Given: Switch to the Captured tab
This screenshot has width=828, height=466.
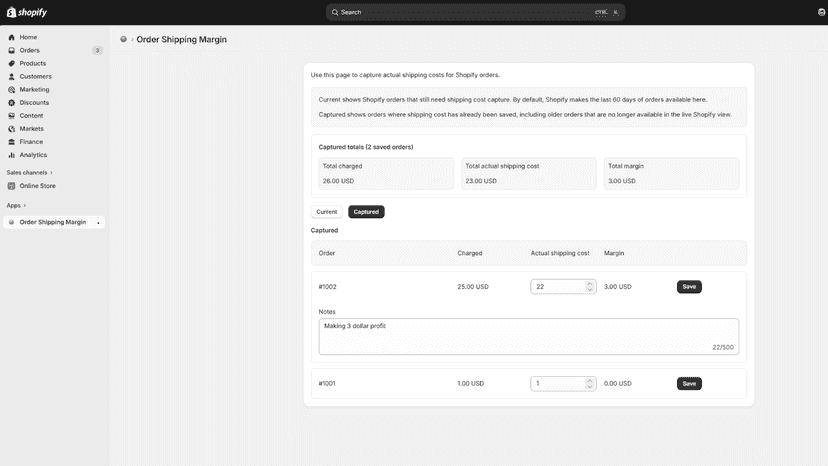Looking at the screenshot, I should pos(366,212).
